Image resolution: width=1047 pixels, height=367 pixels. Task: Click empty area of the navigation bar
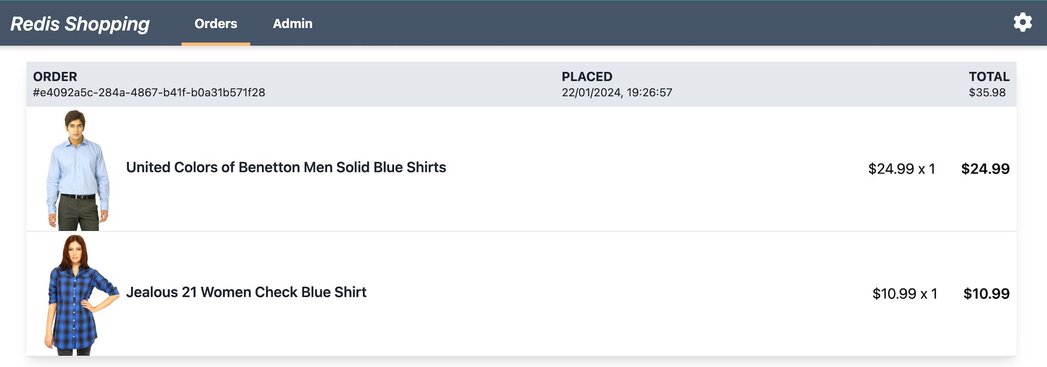click(x=661, y=23)
